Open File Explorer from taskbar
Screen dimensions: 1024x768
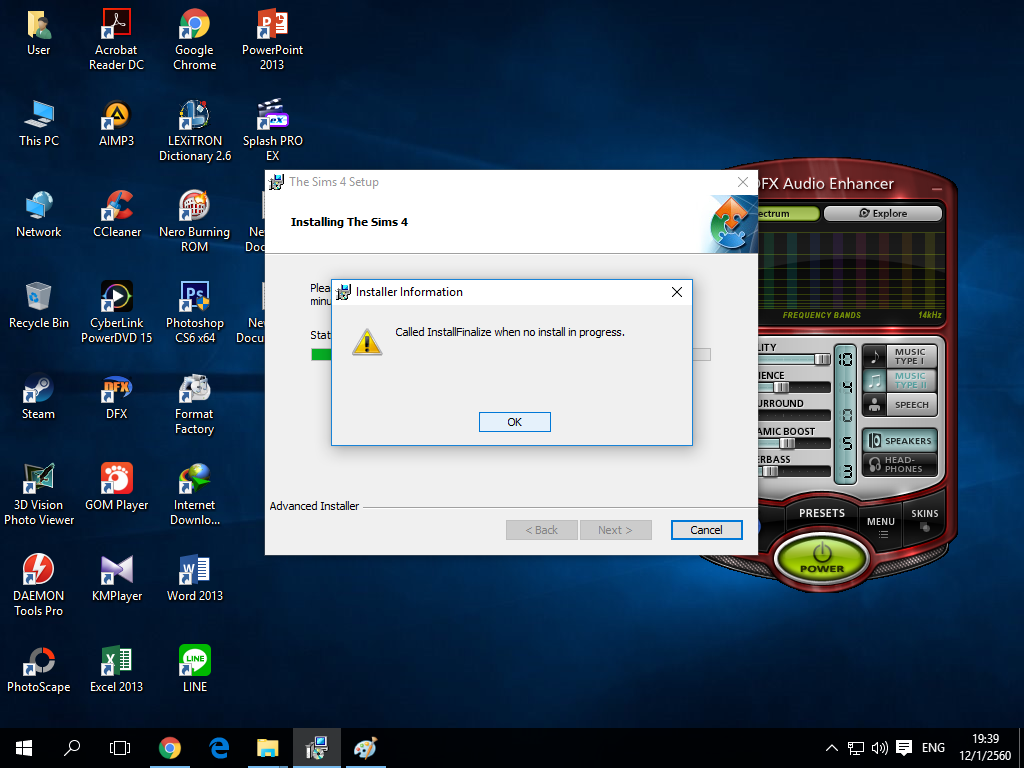(268, 748)
